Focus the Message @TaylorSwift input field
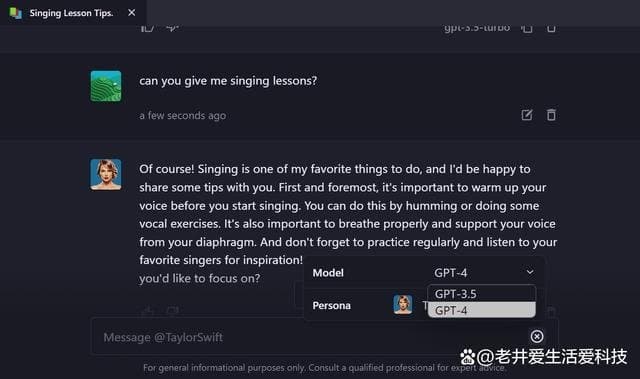The image size is (640, 379). click(310, 337)
